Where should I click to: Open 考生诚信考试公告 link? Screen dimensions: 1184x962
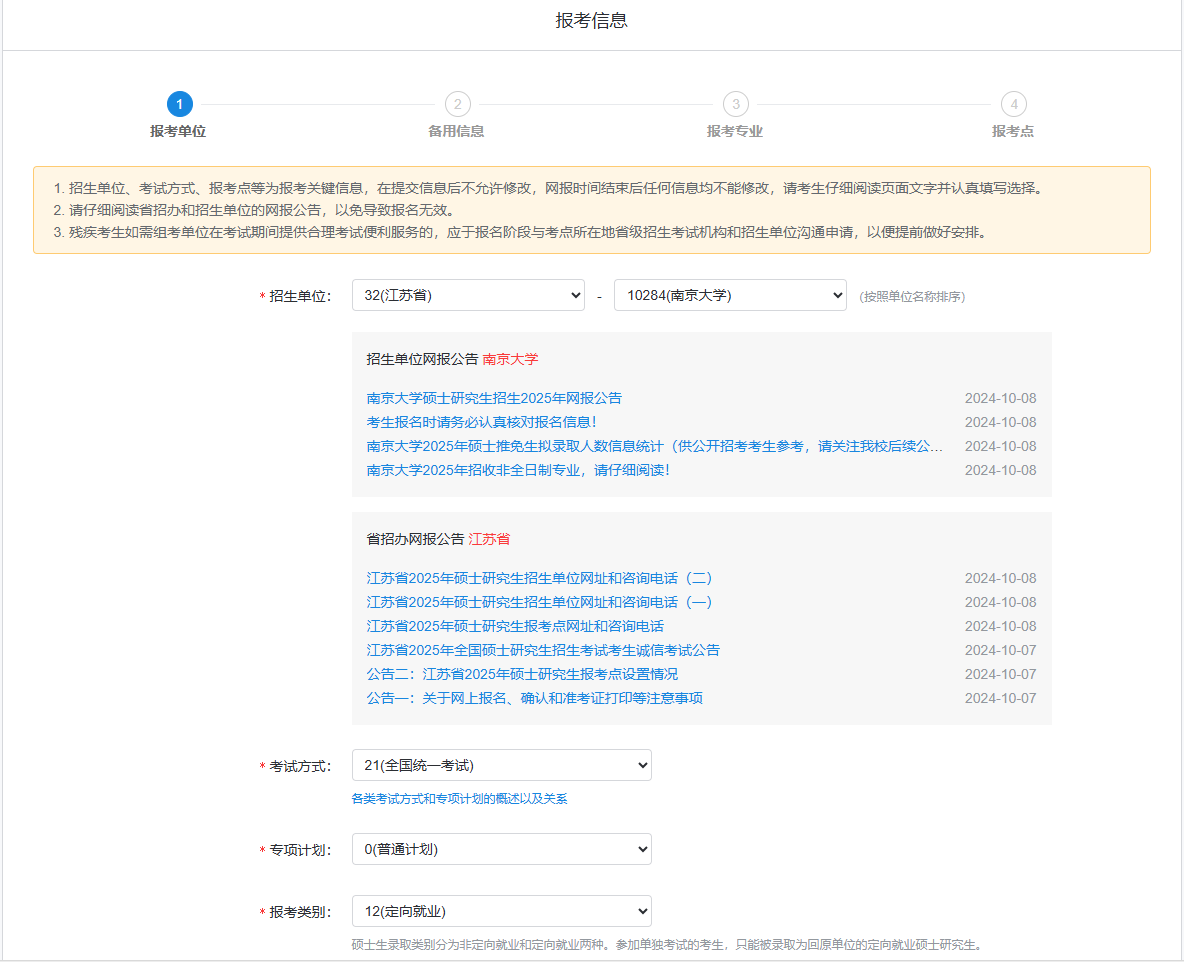[x=543, y=650]
